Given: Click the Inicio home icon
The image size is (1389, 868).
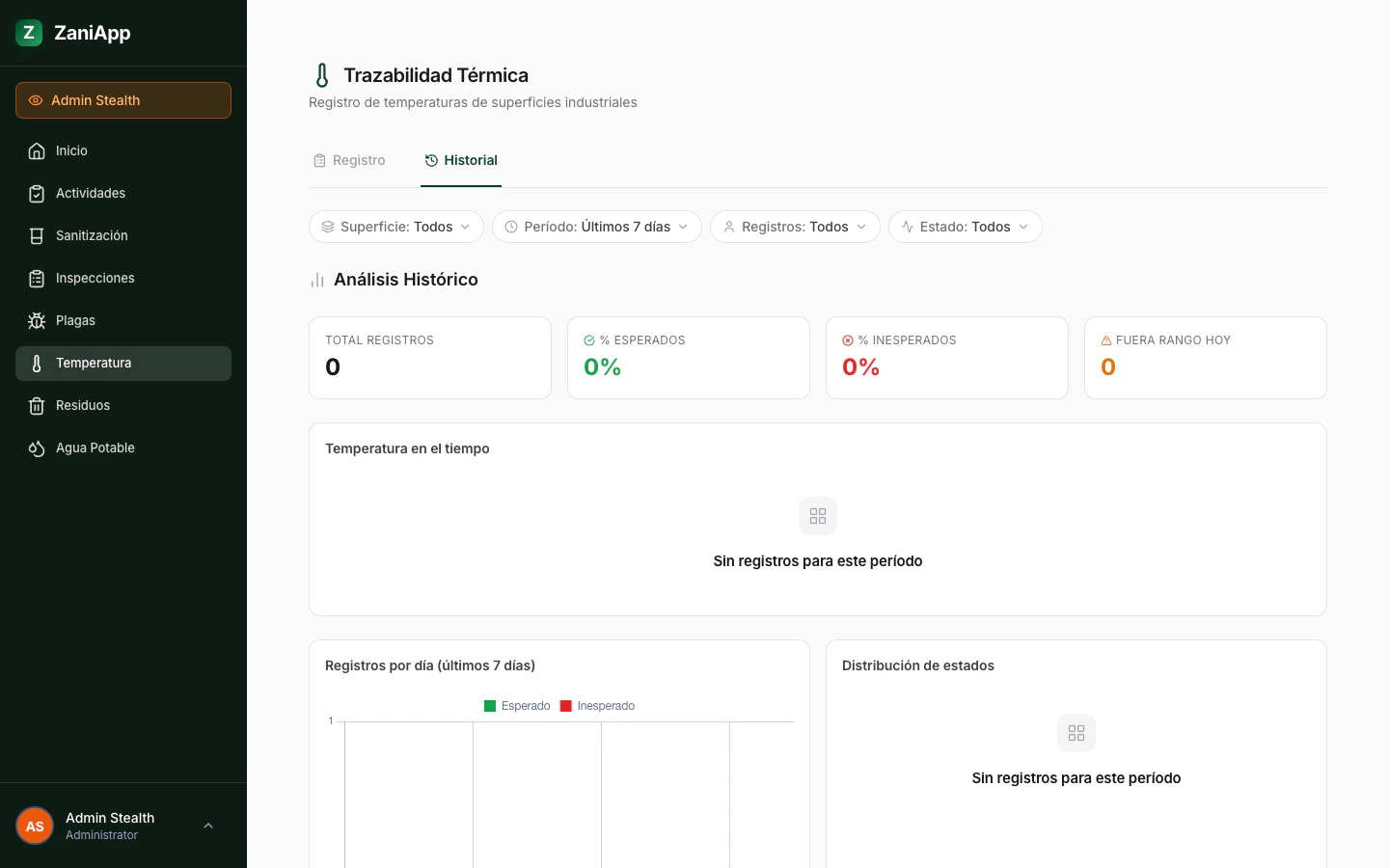Looking at the screenshot, I should pyautogui.click(x=37, y=151).
